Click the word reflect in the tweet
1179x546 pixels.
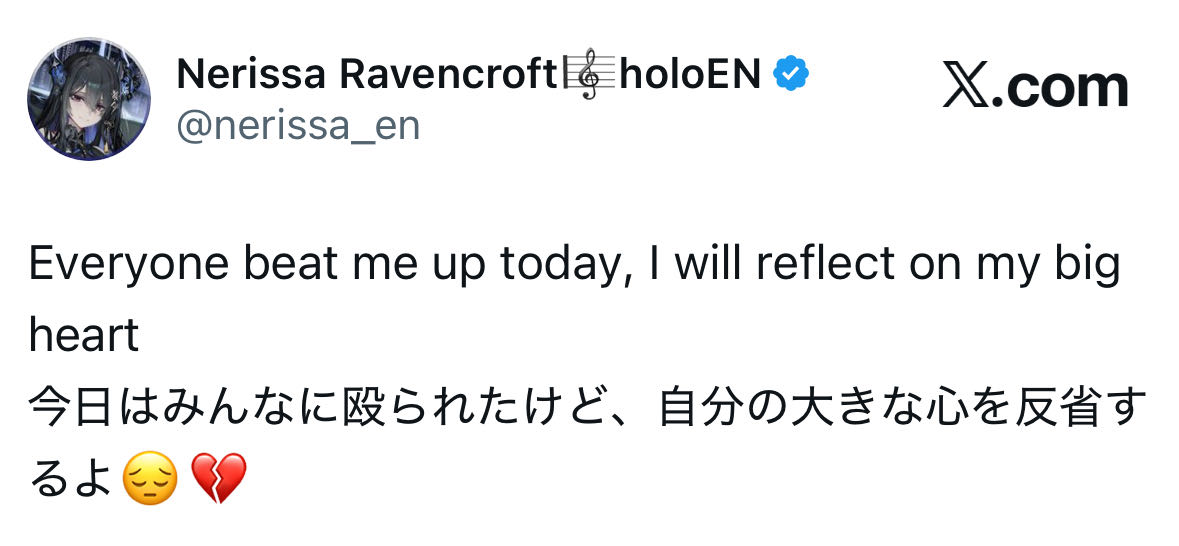[x=825, y=265]
